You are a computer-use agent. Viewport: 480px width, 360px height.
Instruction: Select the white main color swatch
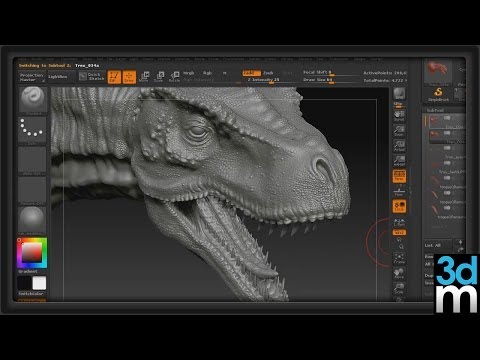pos(39,283)
